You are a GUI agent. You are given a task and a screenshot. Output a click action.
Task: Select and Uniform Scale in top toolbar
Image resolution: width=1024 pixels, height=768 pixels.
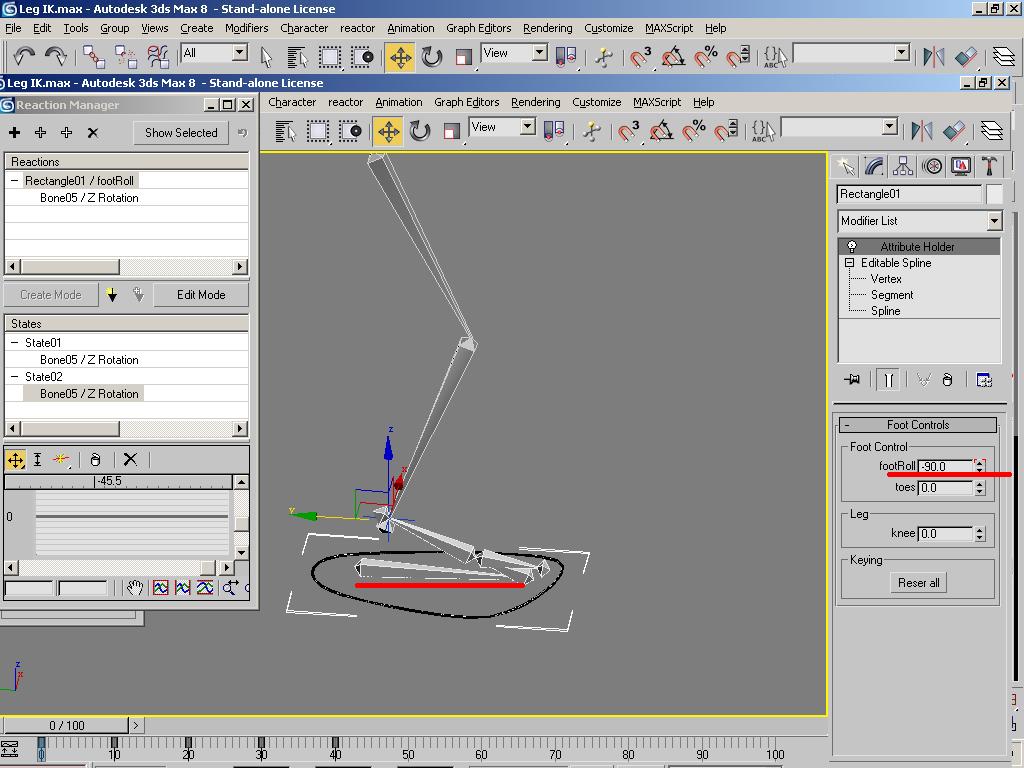click(x=463, y=57)
